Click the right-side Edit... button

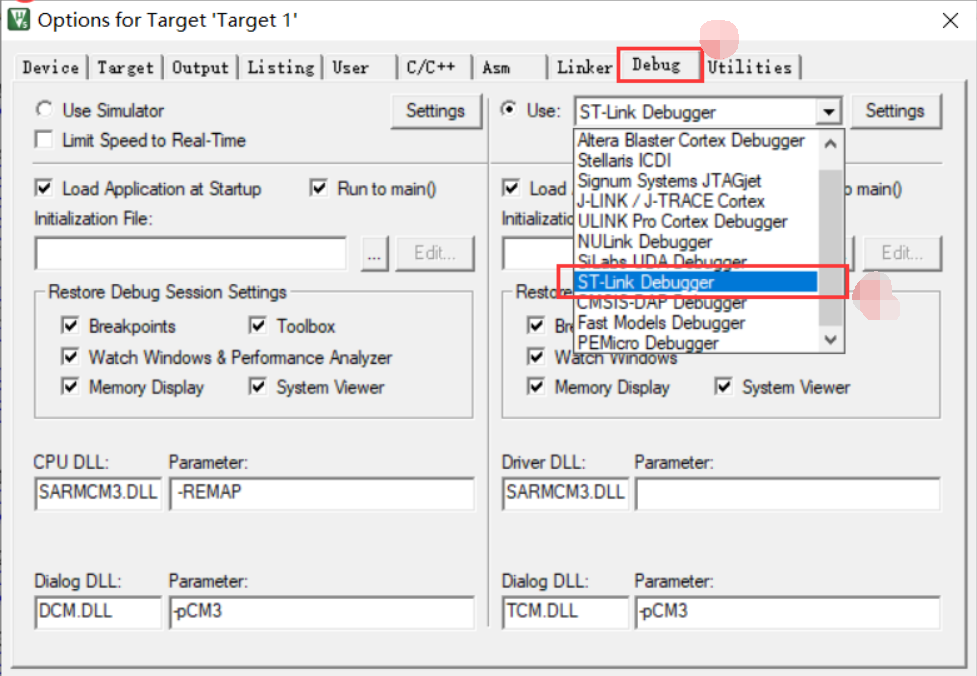(x=902, y=253)
